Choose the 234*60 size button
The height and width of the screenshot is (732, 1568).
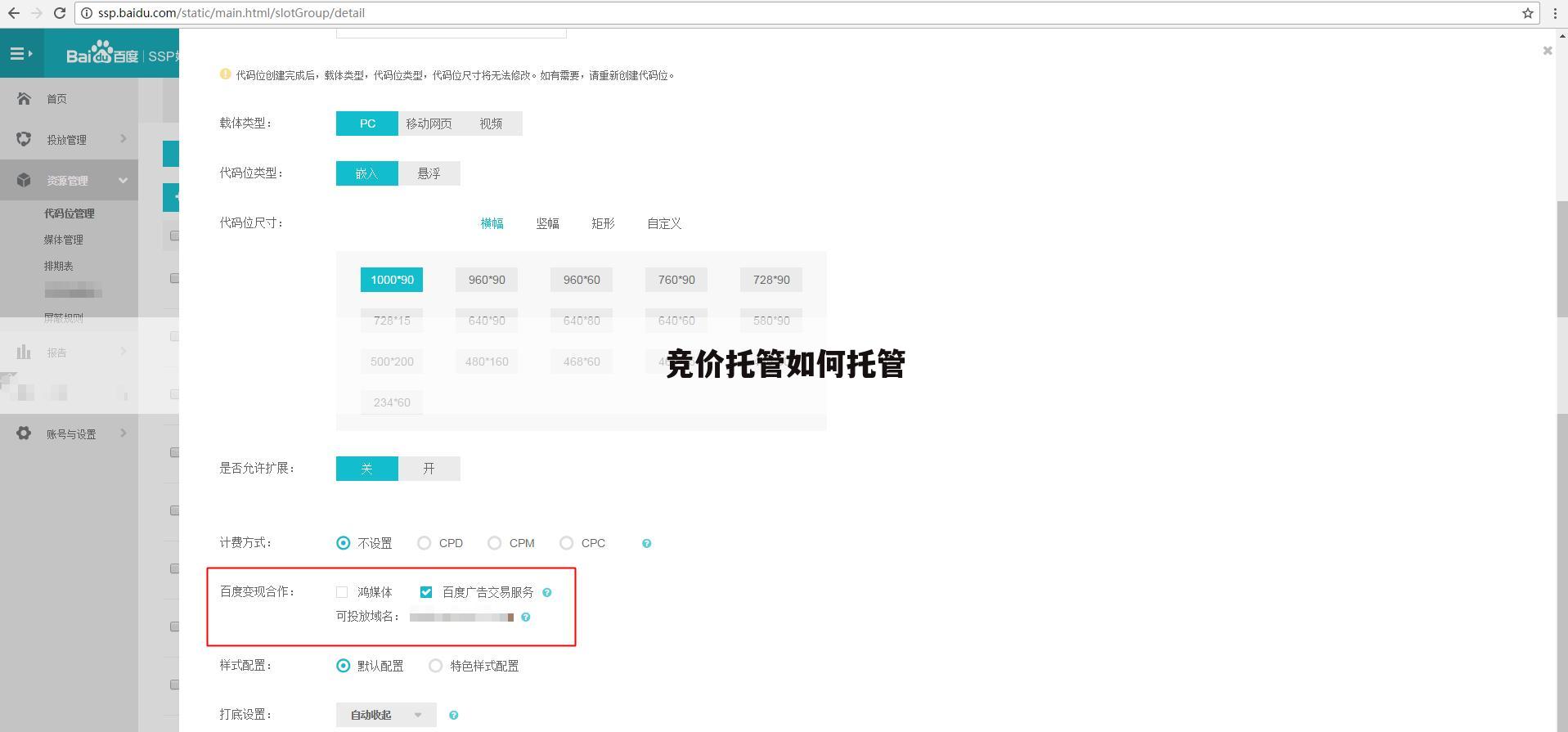click(392, 402)
